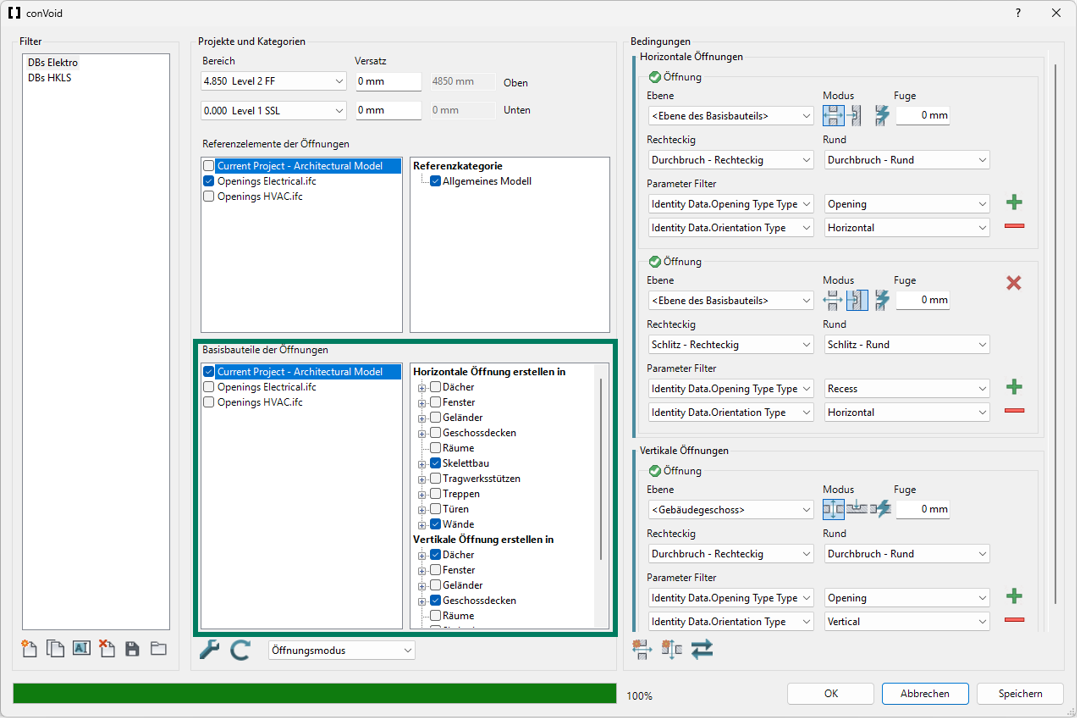
Task: Duplicate the selected filter with the copy icon
Action: (55, 650)
